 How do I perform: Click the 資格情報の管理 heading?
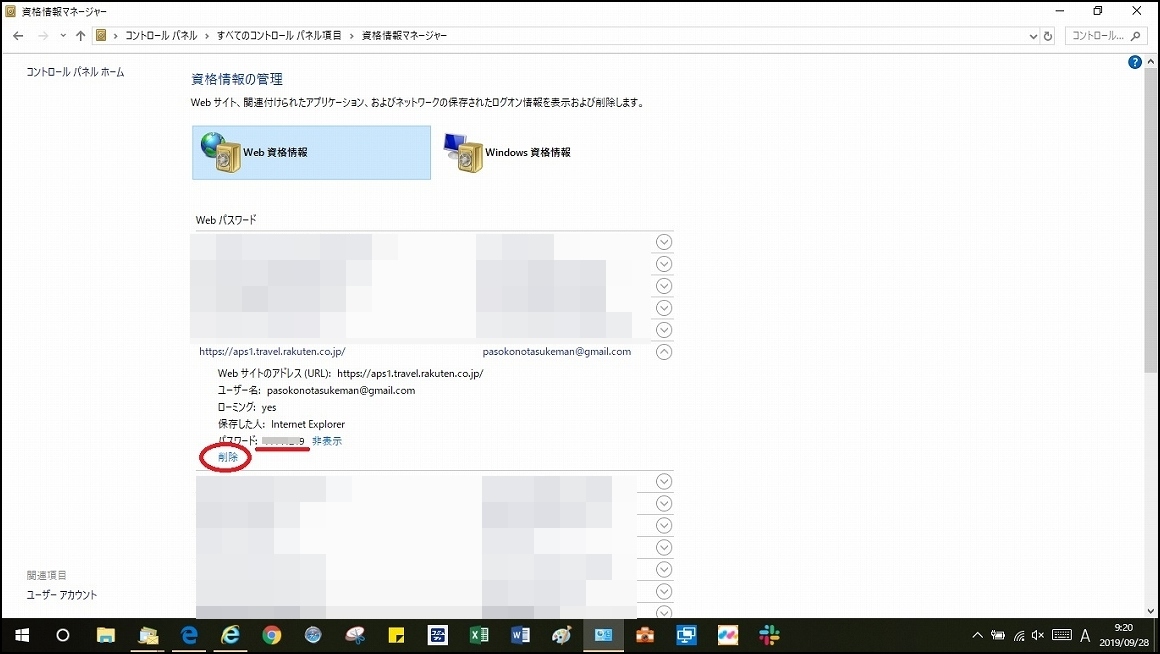237,79
